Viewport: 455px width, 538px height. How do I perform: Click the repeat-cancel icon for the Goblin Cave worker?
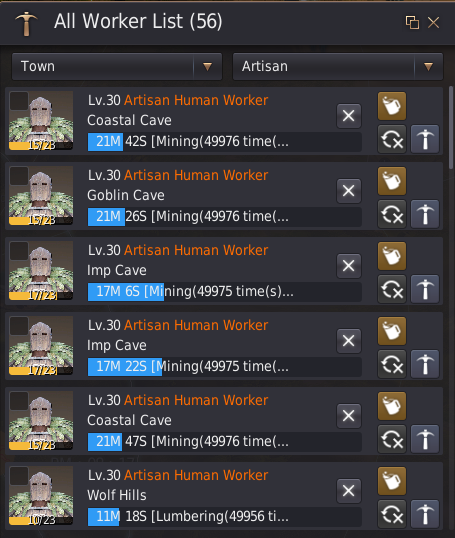(392, 214)
